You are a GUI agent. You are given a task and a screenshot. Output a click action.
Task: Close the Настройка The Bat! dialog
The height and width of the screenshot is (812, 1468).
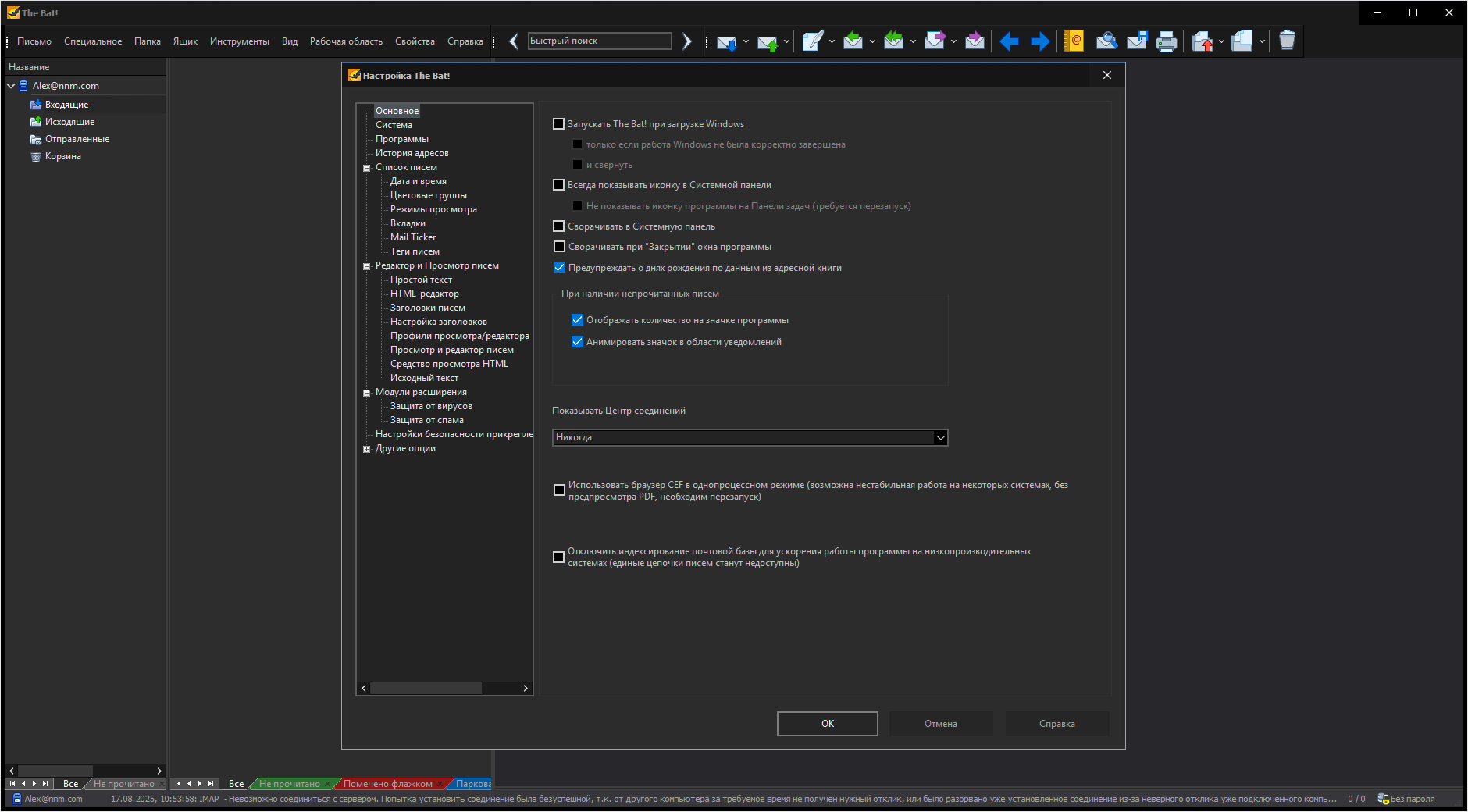[x=1107, y=75]
